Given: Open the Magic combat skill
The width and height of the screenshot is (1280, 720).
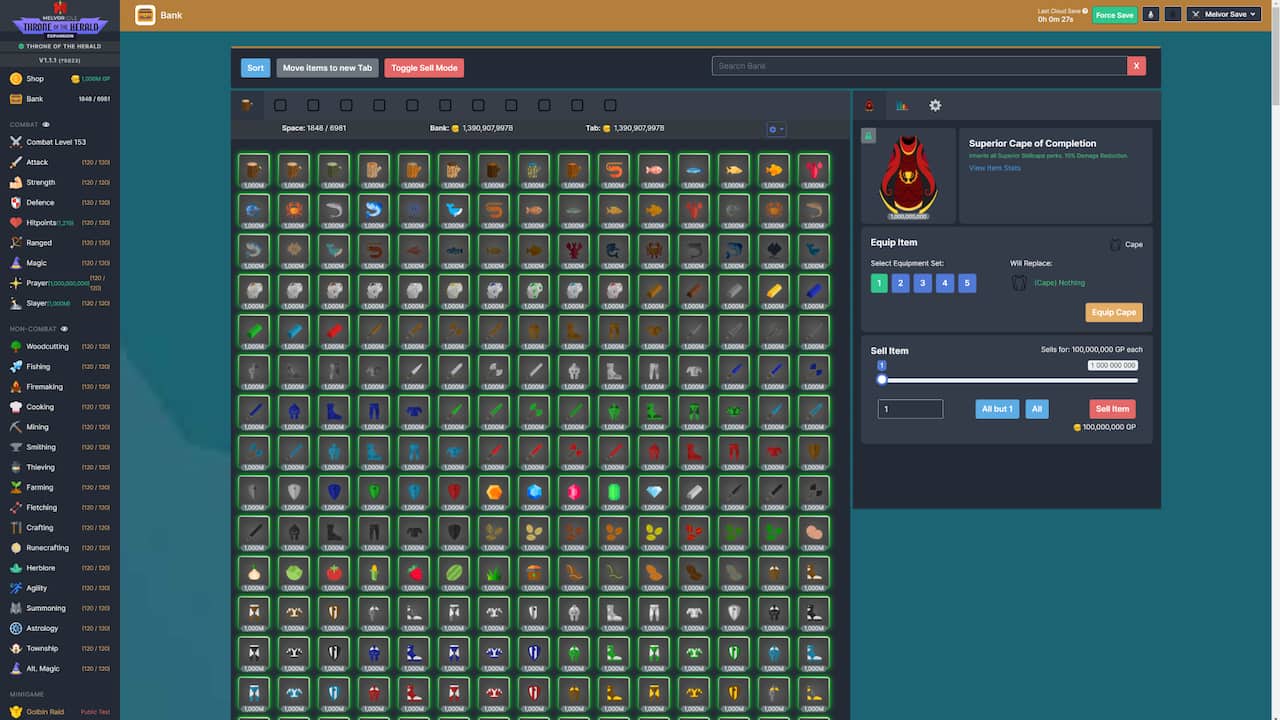Looking at the screenshot, I should tap(60, 263).
